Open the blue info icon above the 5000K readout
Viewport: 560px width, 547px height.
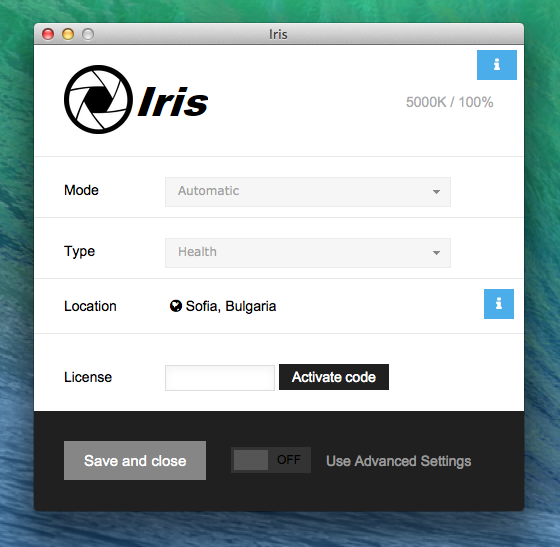coord(496,65)
